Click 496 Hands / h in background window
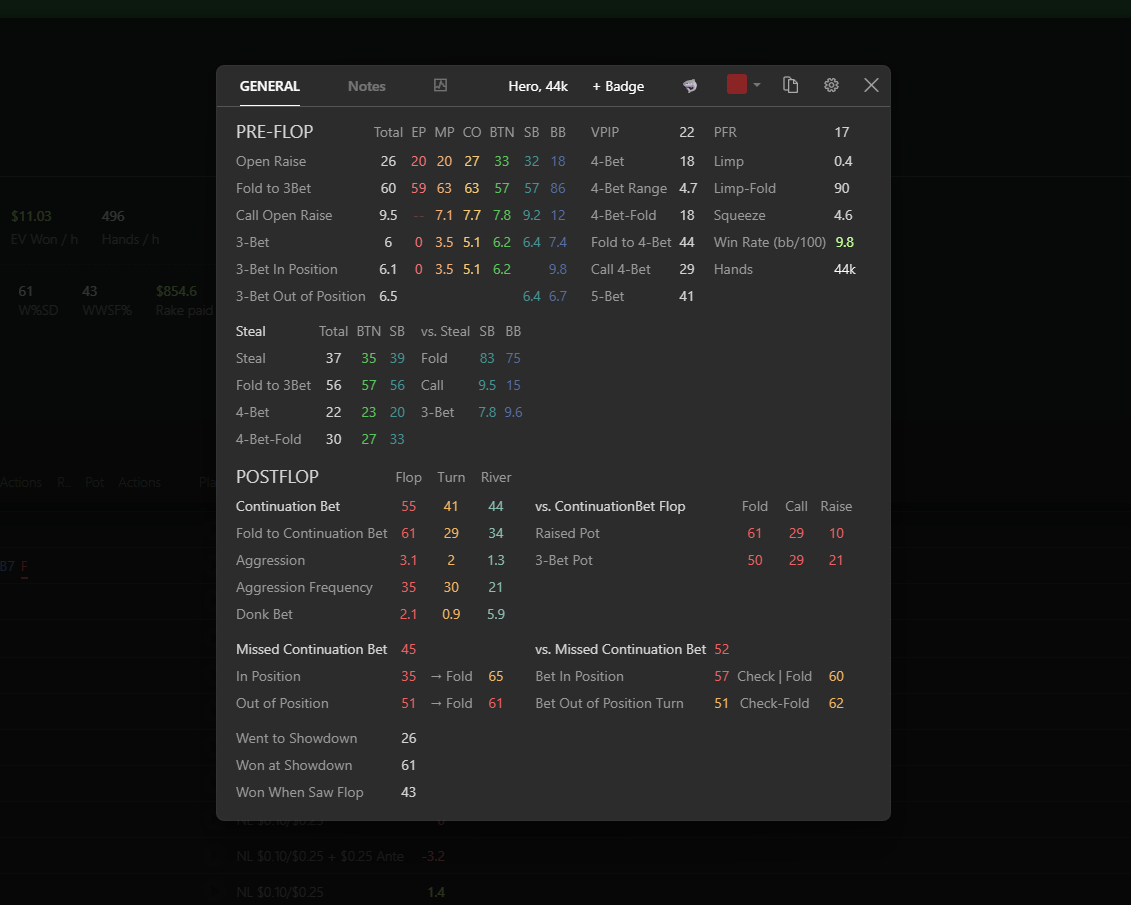Screen dimensions: 1131x905 pyautogui.click(x=113, y=216)
